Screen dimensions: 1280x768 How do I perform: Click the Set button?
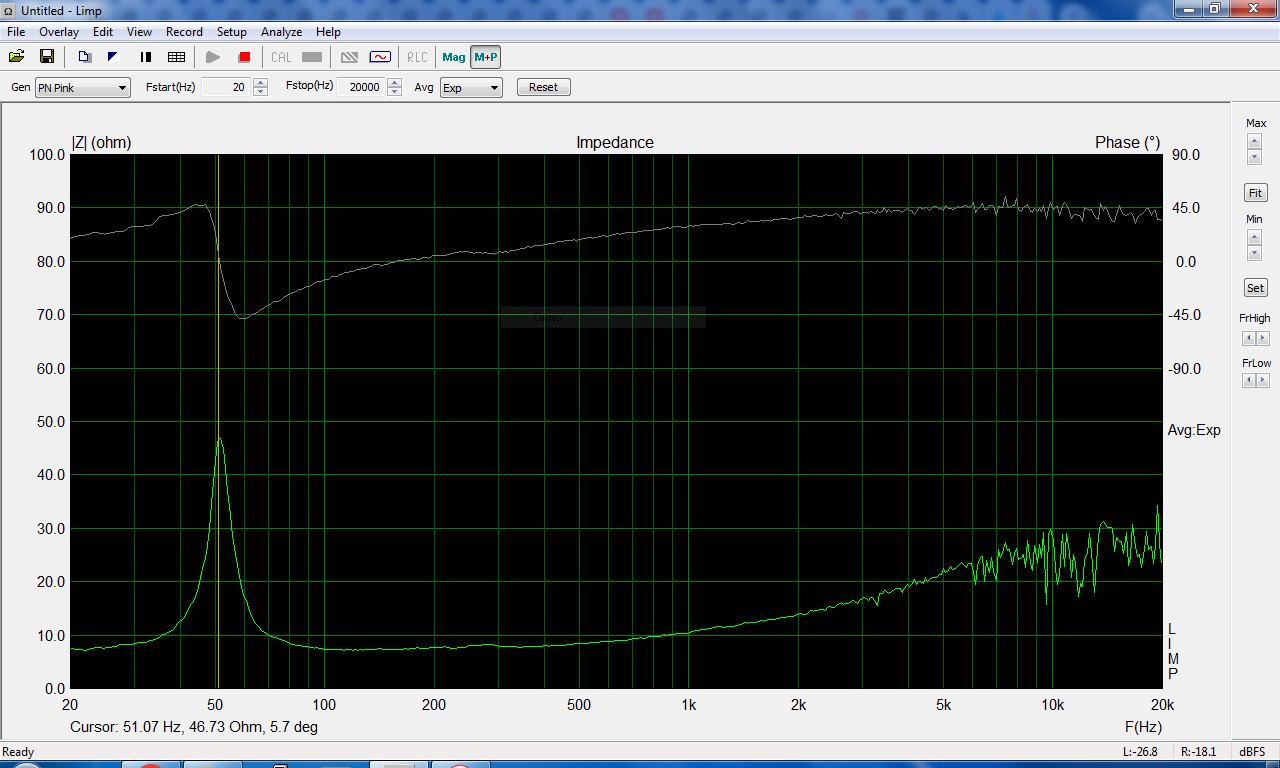(x=1255, y=288)
